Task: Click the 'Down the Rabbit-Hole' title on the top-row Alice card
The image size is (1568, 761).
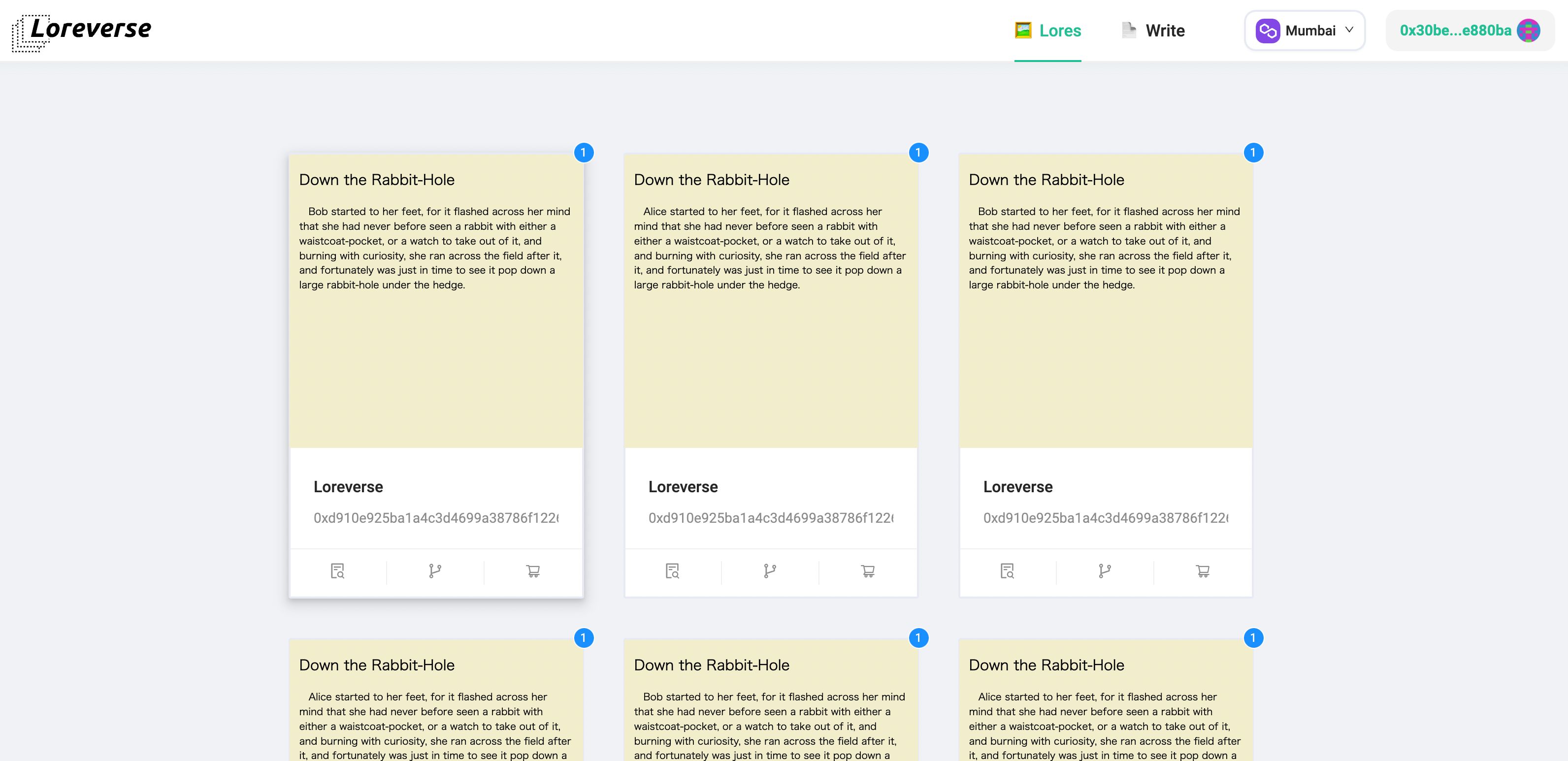Action: pyautogui.click(x=712, y=180)
